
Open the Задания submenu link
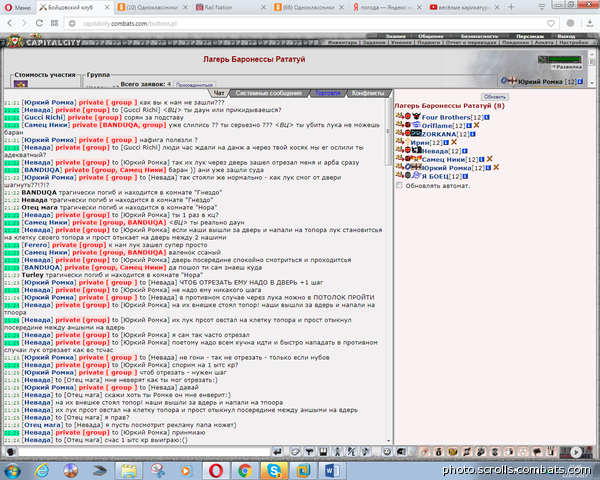point(374,42)
